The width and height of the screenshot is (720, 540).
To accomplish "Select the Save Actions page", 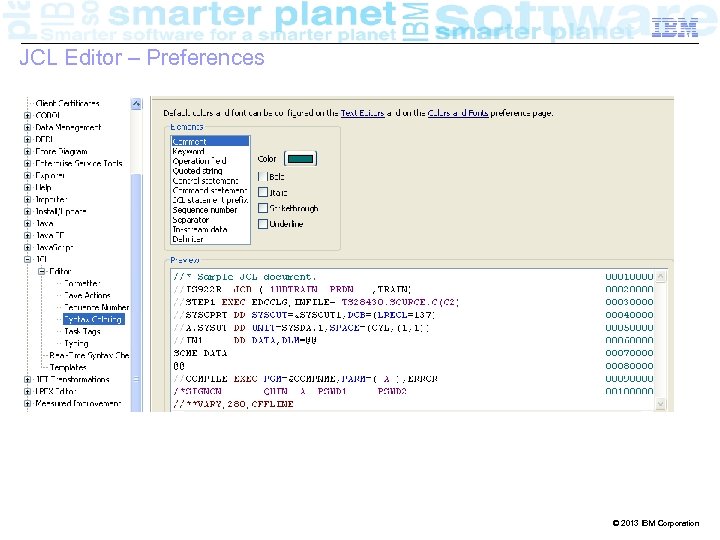I will pyautogui.click(x=87, y=295).
